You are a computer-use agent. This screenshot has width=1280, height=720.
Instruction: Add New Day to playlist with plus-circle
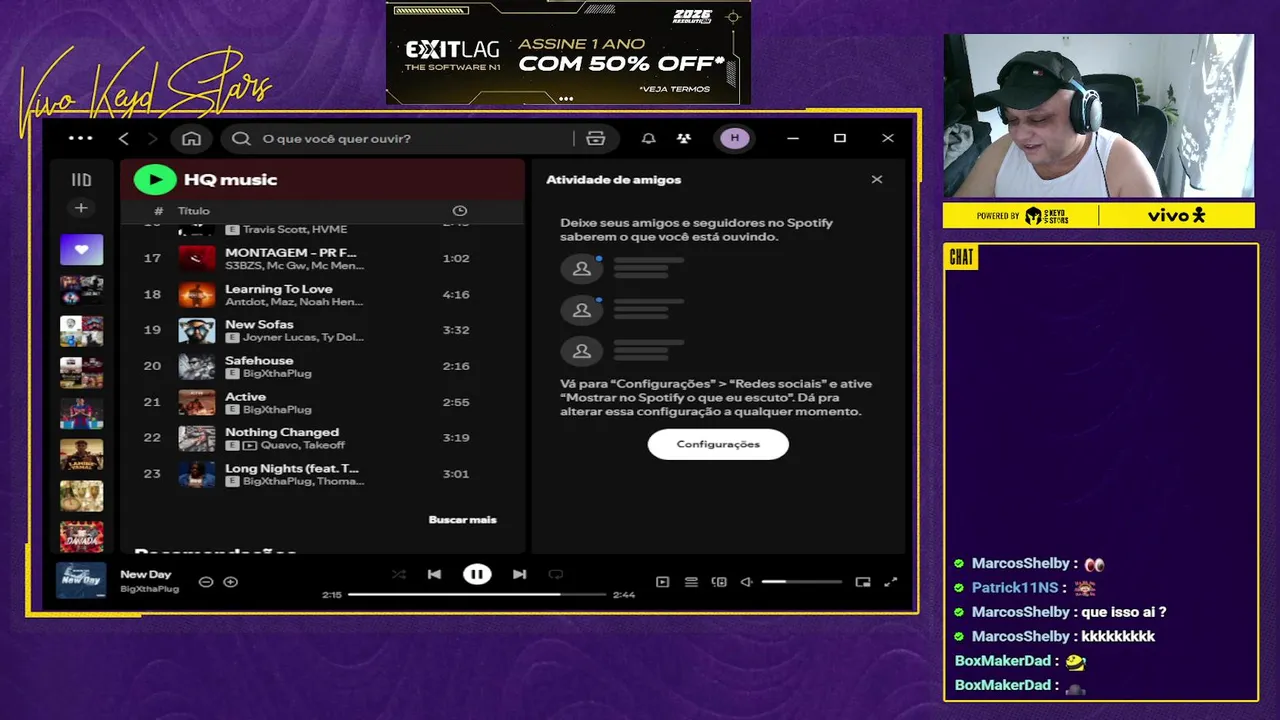pos(231,582)
